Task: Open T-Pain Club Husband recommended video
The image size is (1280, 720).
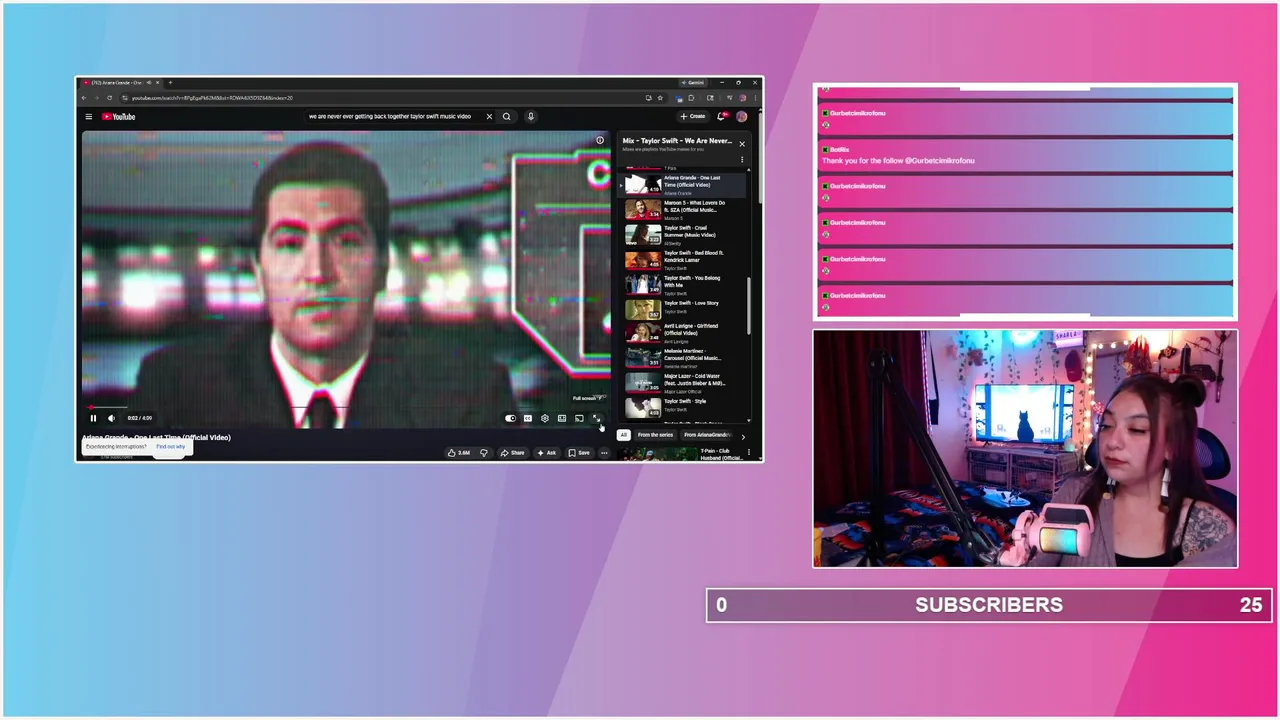Action: [x=682, y=454]
